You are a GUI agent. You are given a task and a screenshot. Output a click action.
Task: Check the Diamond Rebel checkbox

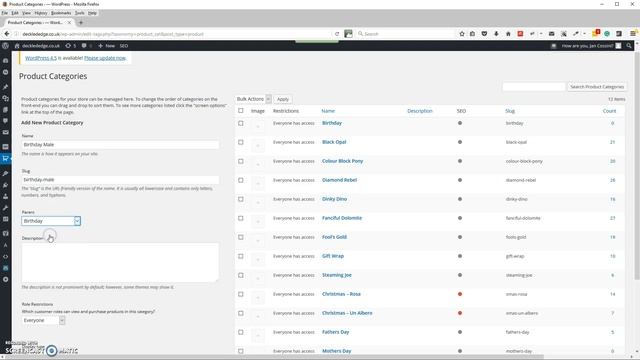click(x=241, y=180)
